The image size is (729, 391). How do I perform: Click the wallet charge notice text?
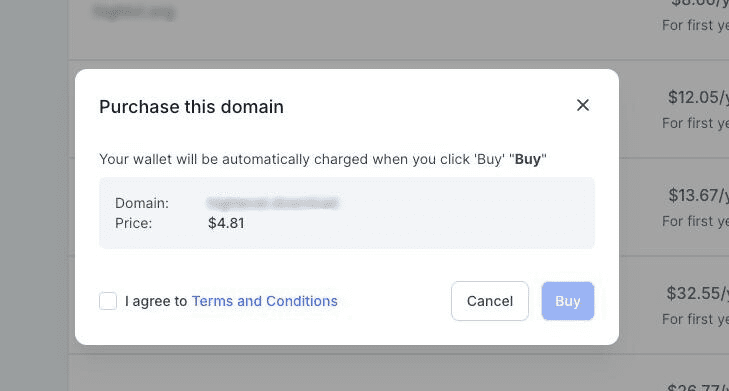pos(323,159)
